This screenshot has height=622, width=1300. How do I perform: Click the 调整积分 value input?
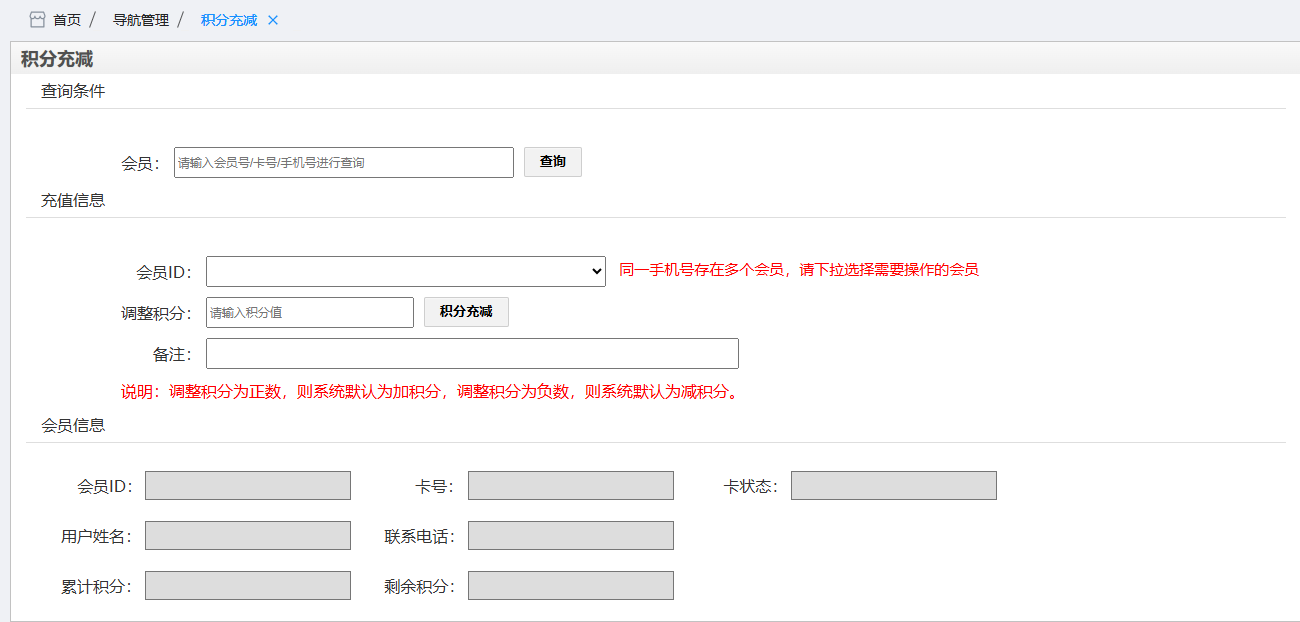tap(309, 312)
